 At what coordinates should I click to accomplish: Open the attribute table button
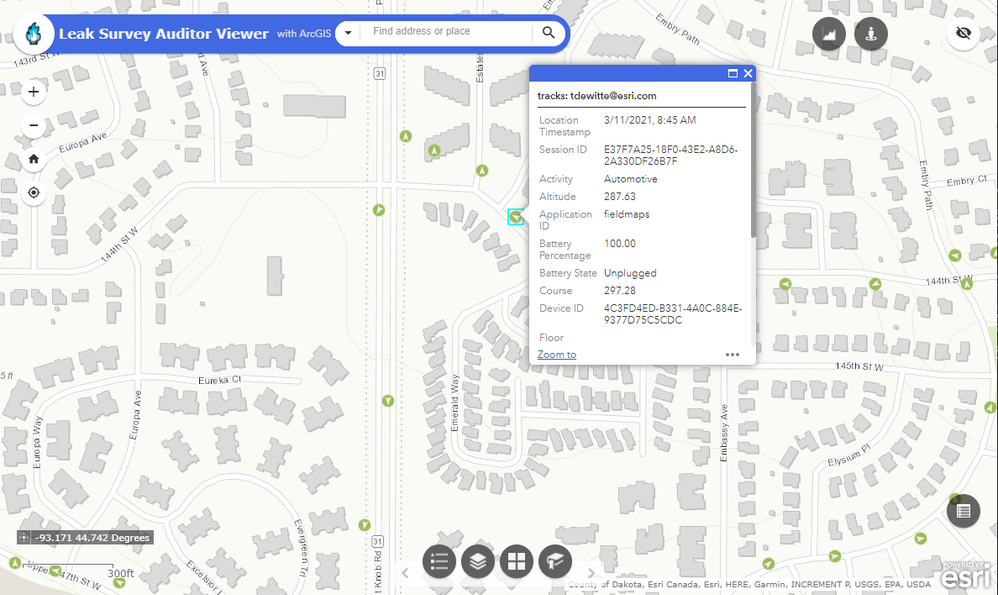pyautogui.click(x=963, y=510)
